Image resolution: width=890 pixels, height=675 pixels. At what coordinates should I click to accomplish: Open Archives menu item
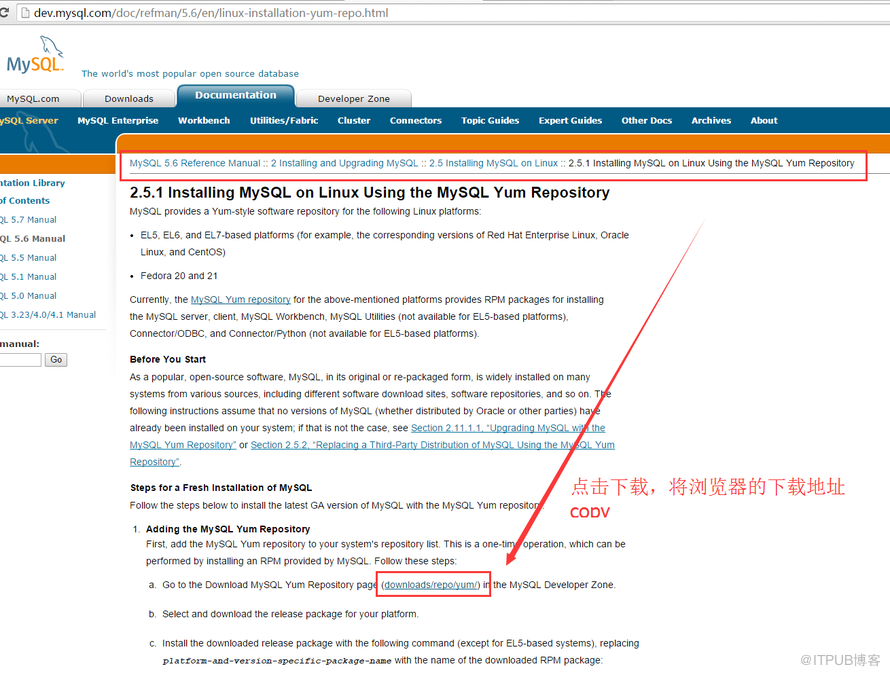711,120
